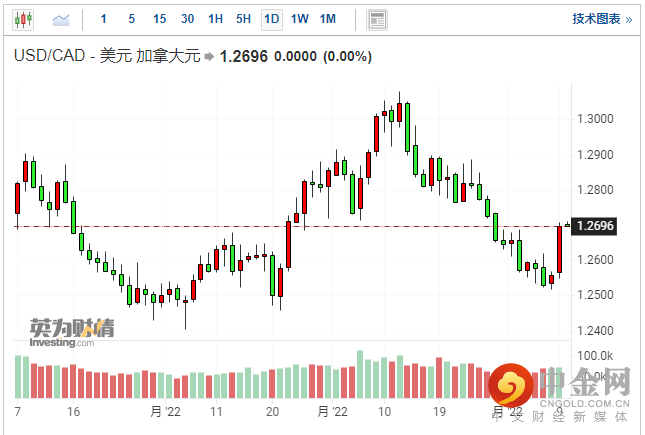Click the CNGOLD red swirl logo
The width and height of the screenshot is (645, 435).
point(510,386)
